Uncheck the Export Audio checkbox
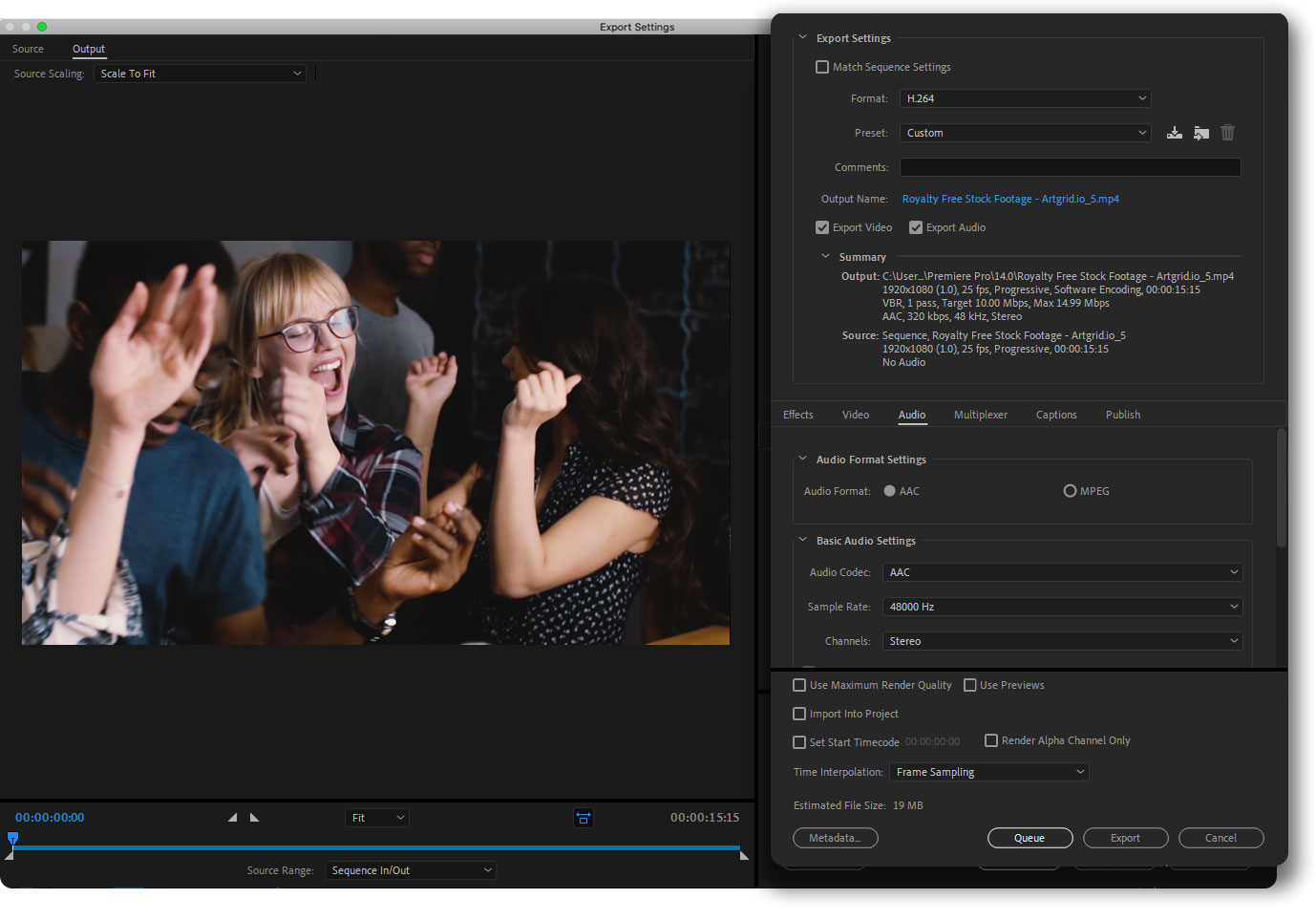This screenshot has width=1316, height=920. [916, 227]
